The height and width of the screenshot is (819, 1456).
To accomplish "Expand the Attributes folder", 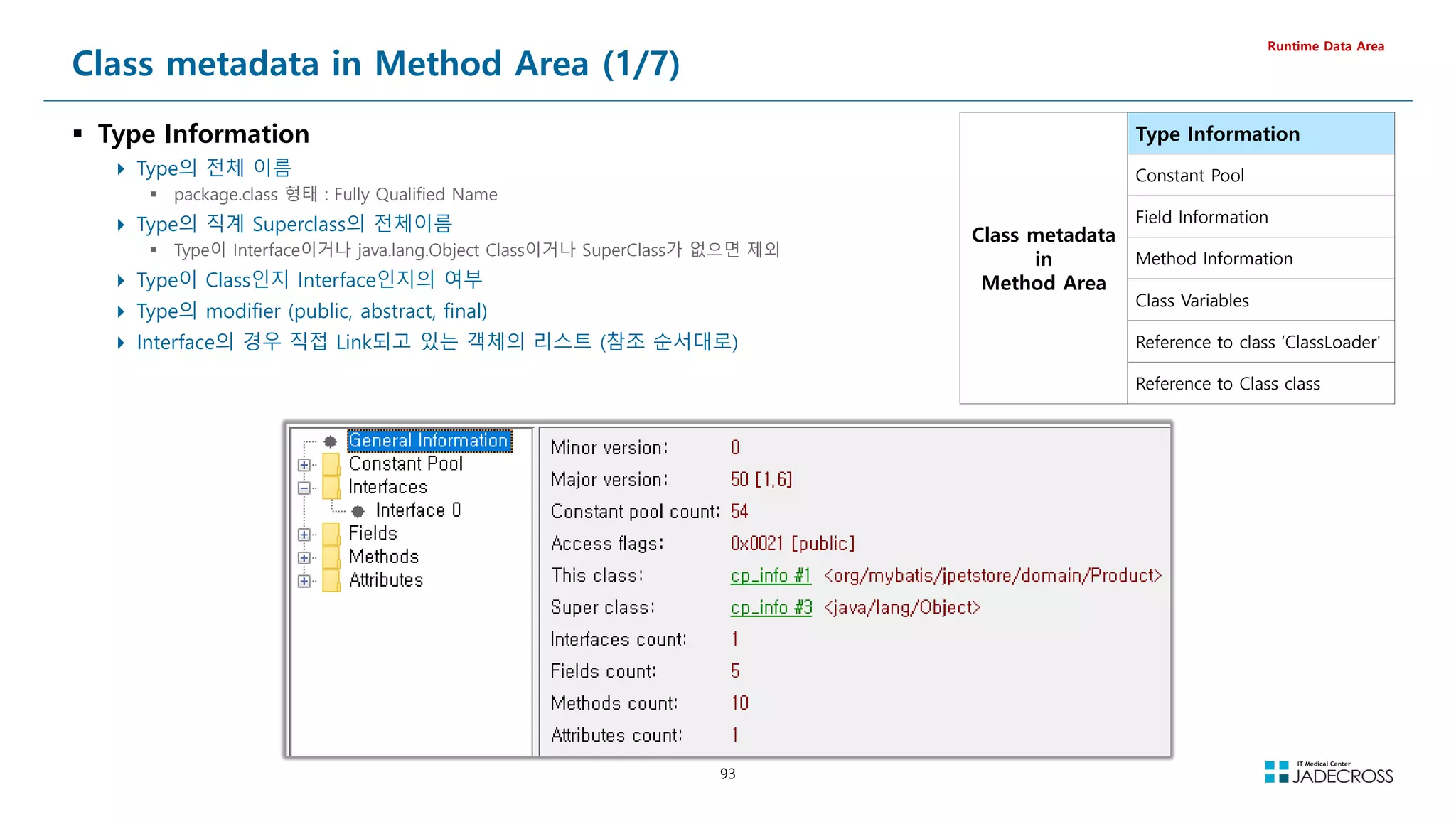I will point(304,582).
